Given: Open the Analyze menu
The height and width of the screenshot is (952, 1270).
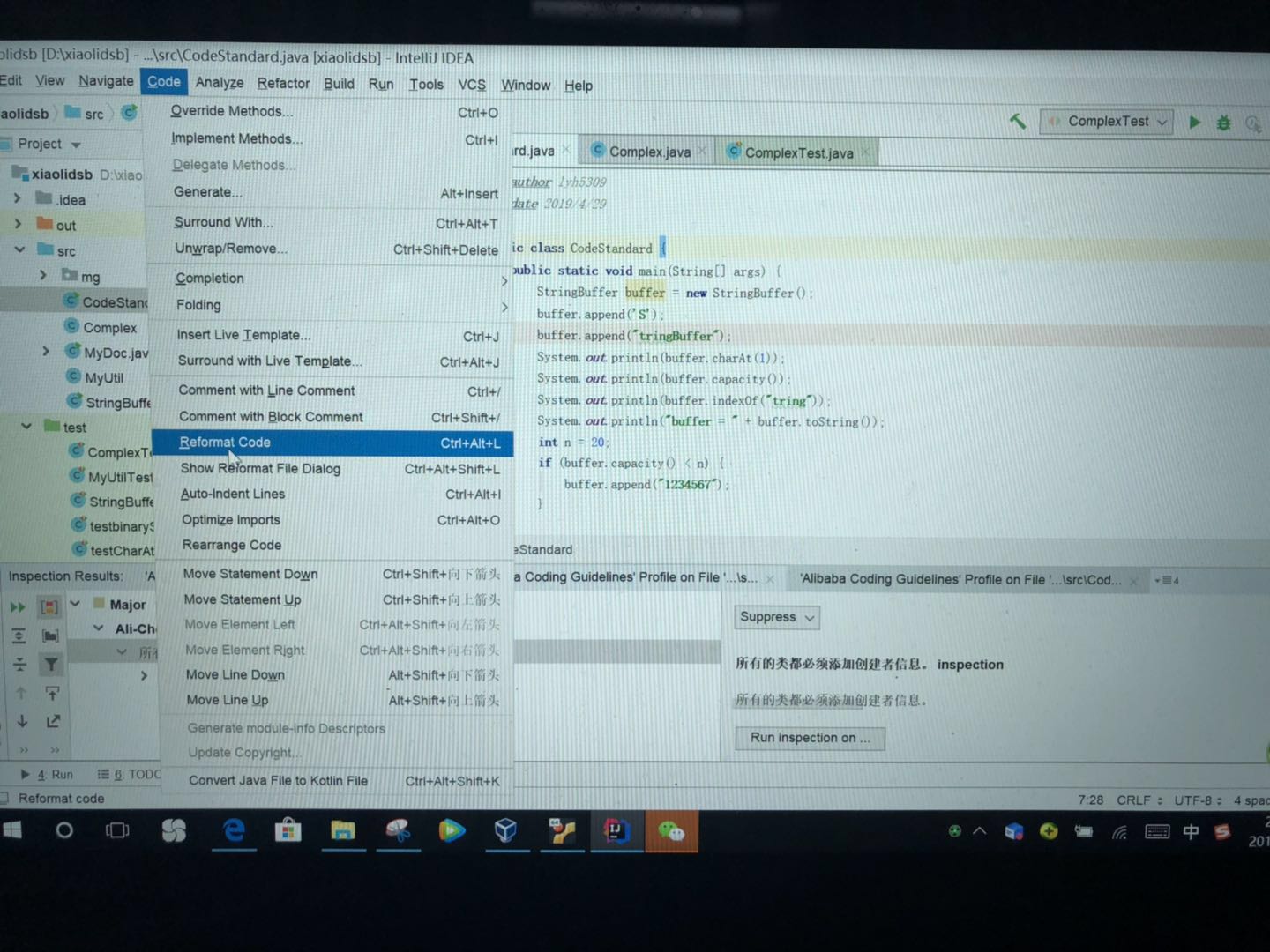Looking at the screenshot, I should click(220, 83).
